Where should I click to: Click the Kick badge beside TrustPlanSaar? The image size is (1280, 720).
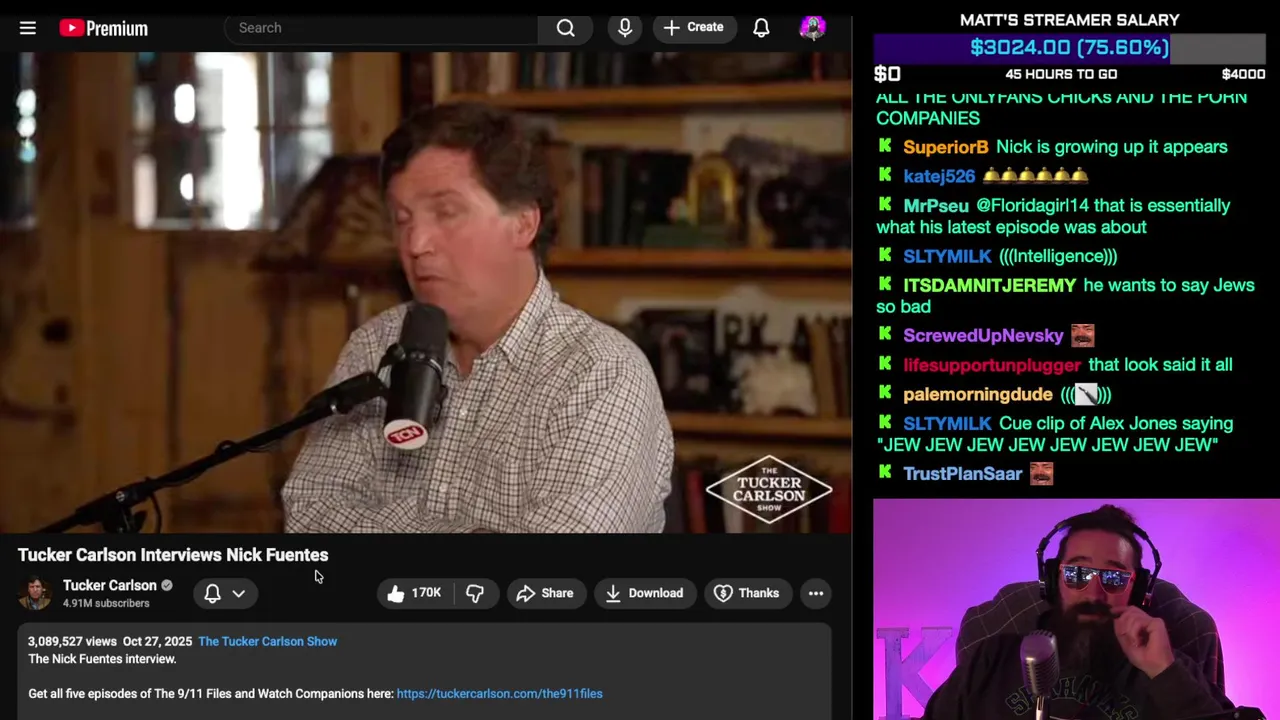pyautogui.click(x=885, y=473)
